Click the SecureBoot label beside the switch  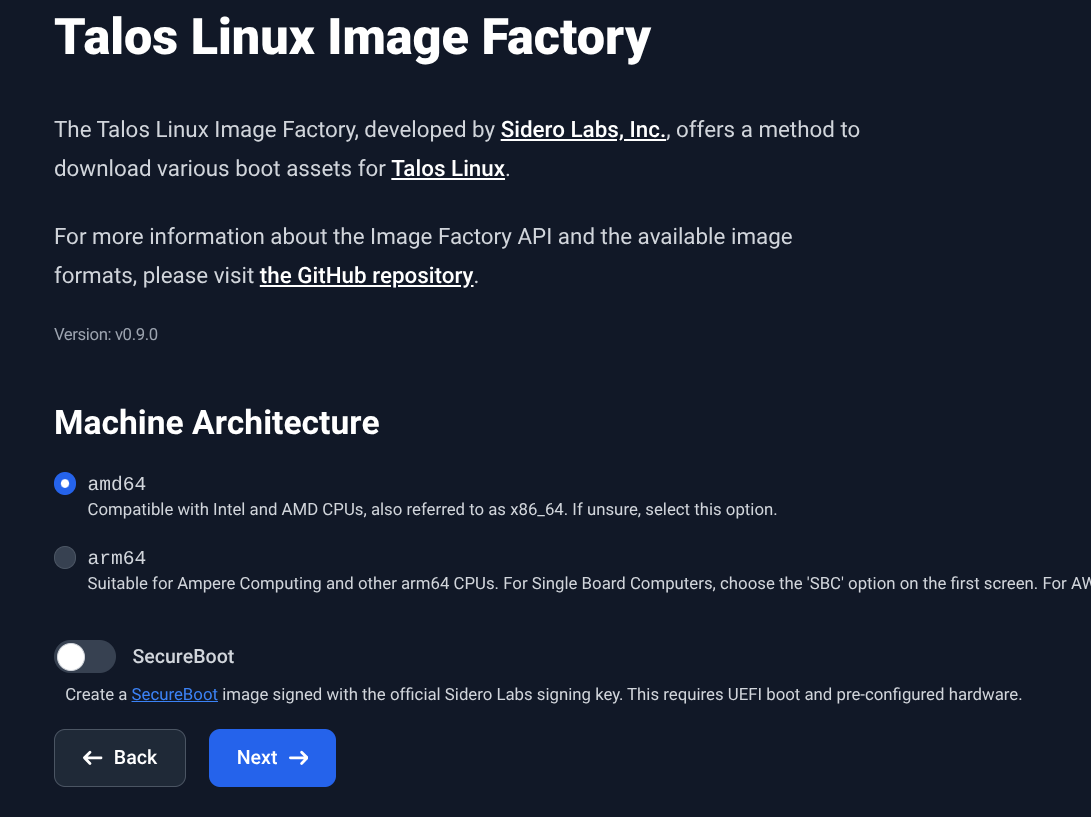point(183,656)
